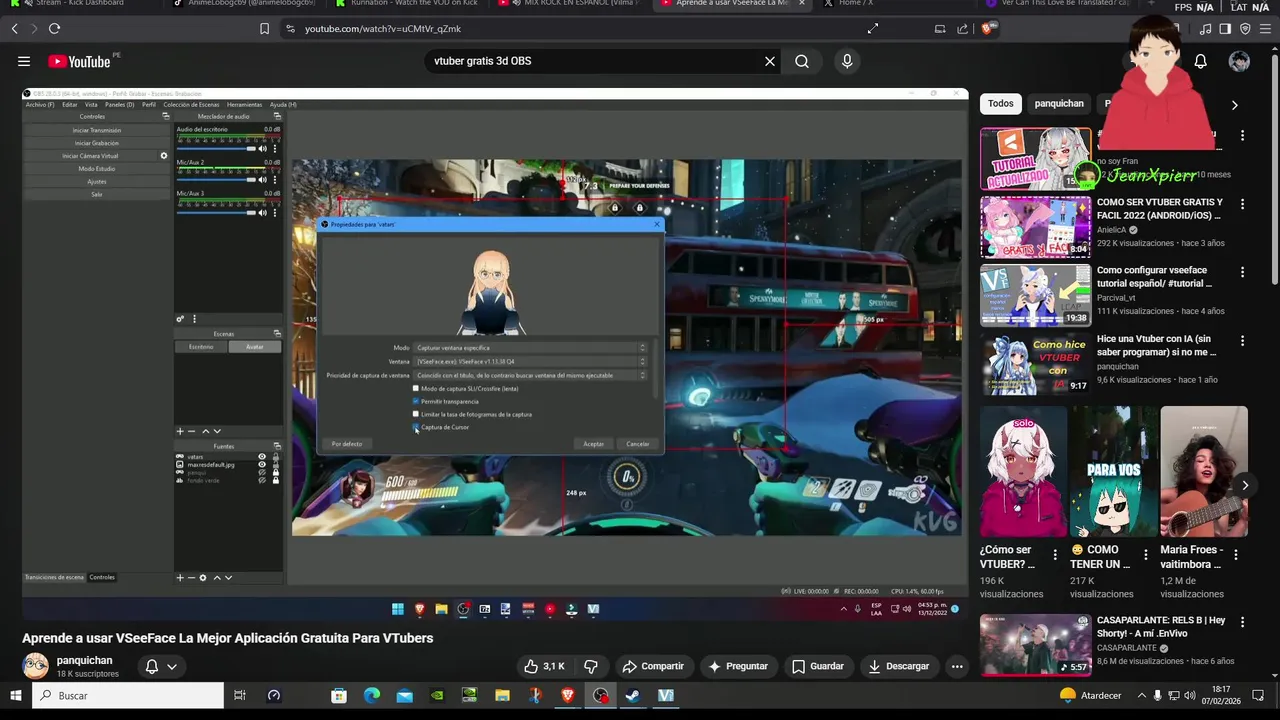1280x720 pixels.
Task: Open Brave browser from the taskbar
Action: [x=568, y=695]
